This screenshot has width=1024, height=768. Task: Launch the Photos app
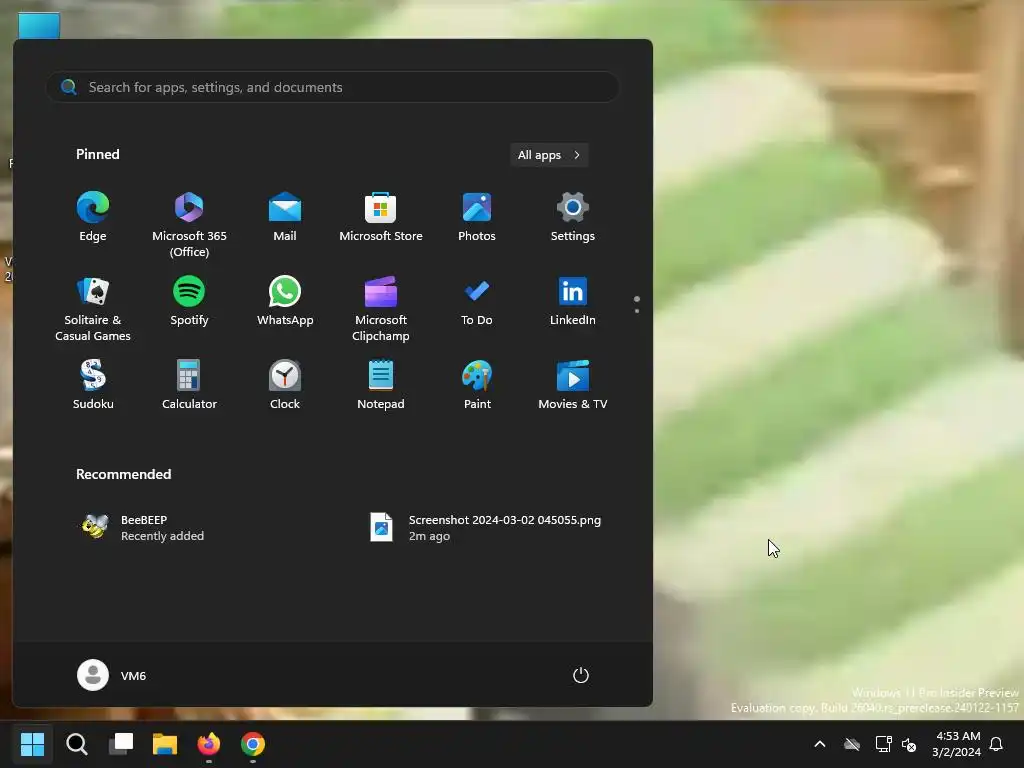pyautogui.click(x=477, y=218)
